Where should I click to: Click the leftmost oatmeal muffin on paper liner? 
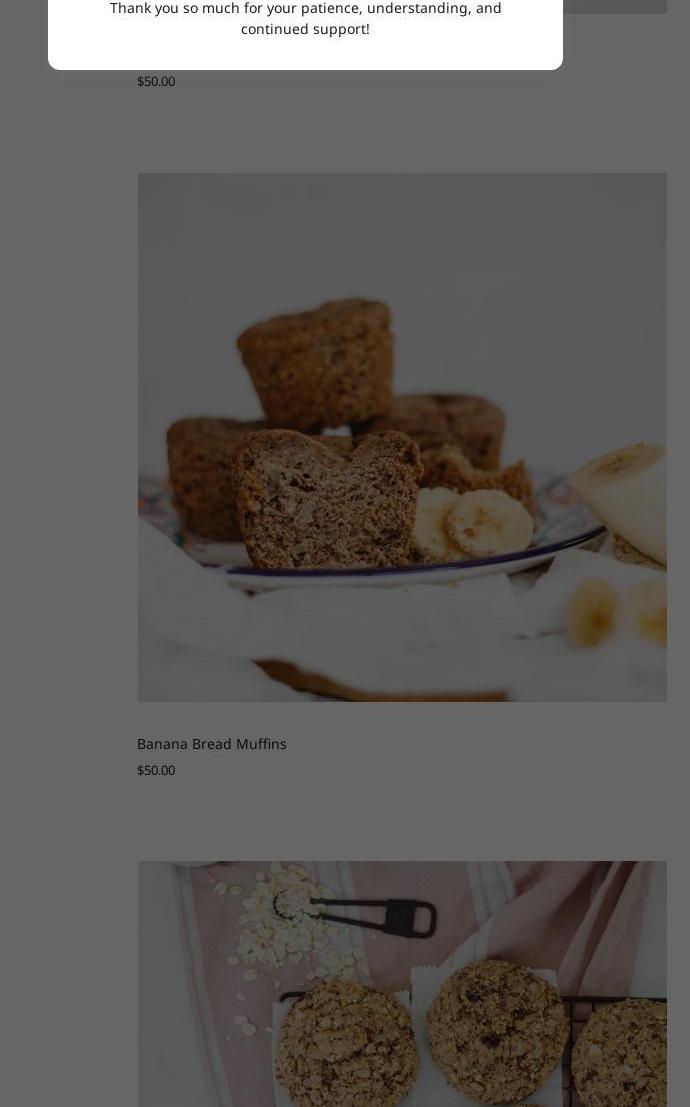click(x=347, y=1041)
